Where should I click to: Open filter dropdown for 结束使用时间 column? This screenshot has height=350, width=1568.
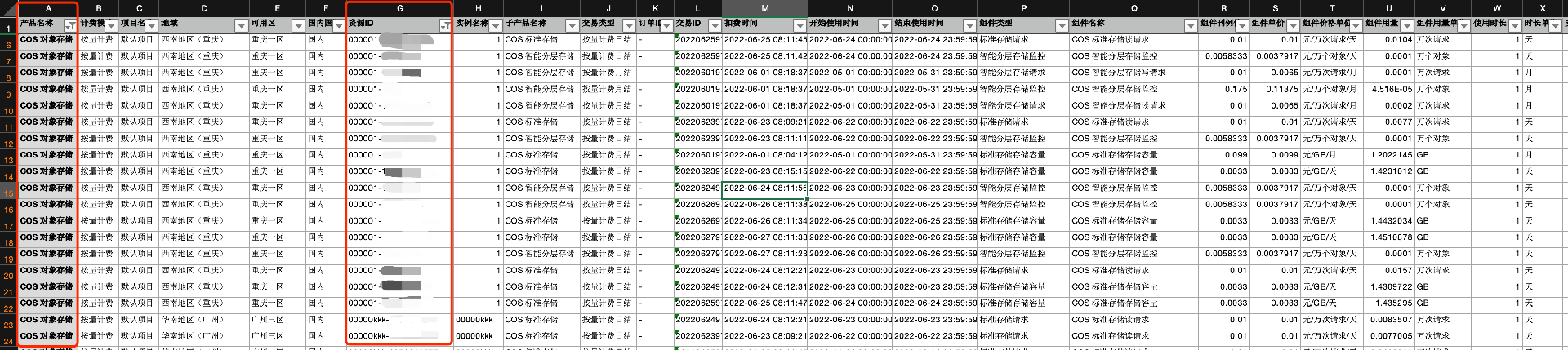coord(969,26)
